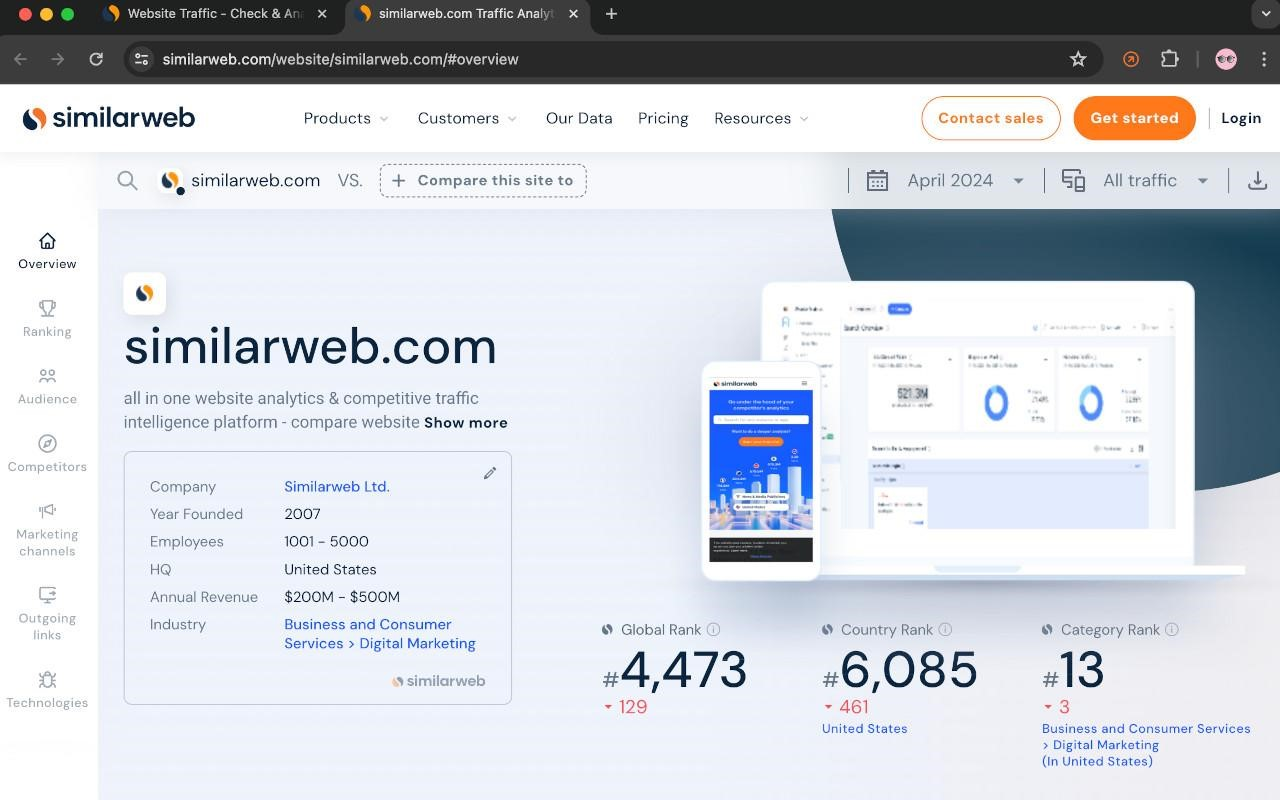Go back in browser
This screenshot has width=1280, height=800.
pos(20,59)
